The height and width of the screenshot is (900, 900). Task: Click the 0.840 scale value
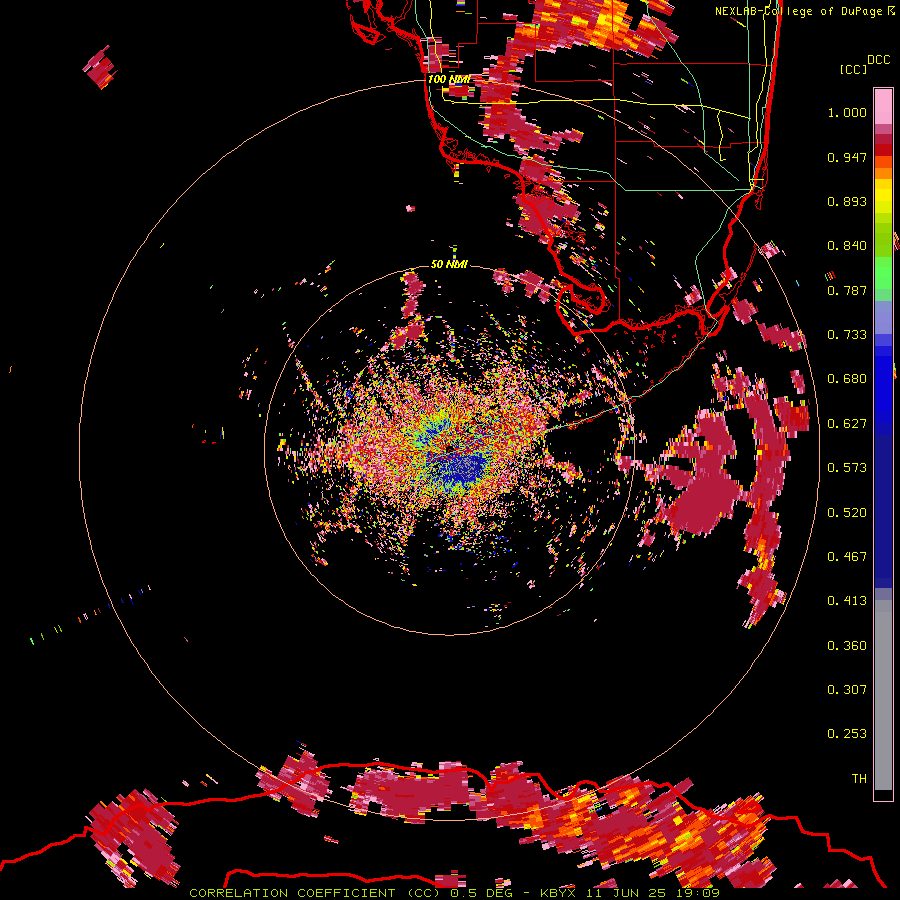click(847, 246)
